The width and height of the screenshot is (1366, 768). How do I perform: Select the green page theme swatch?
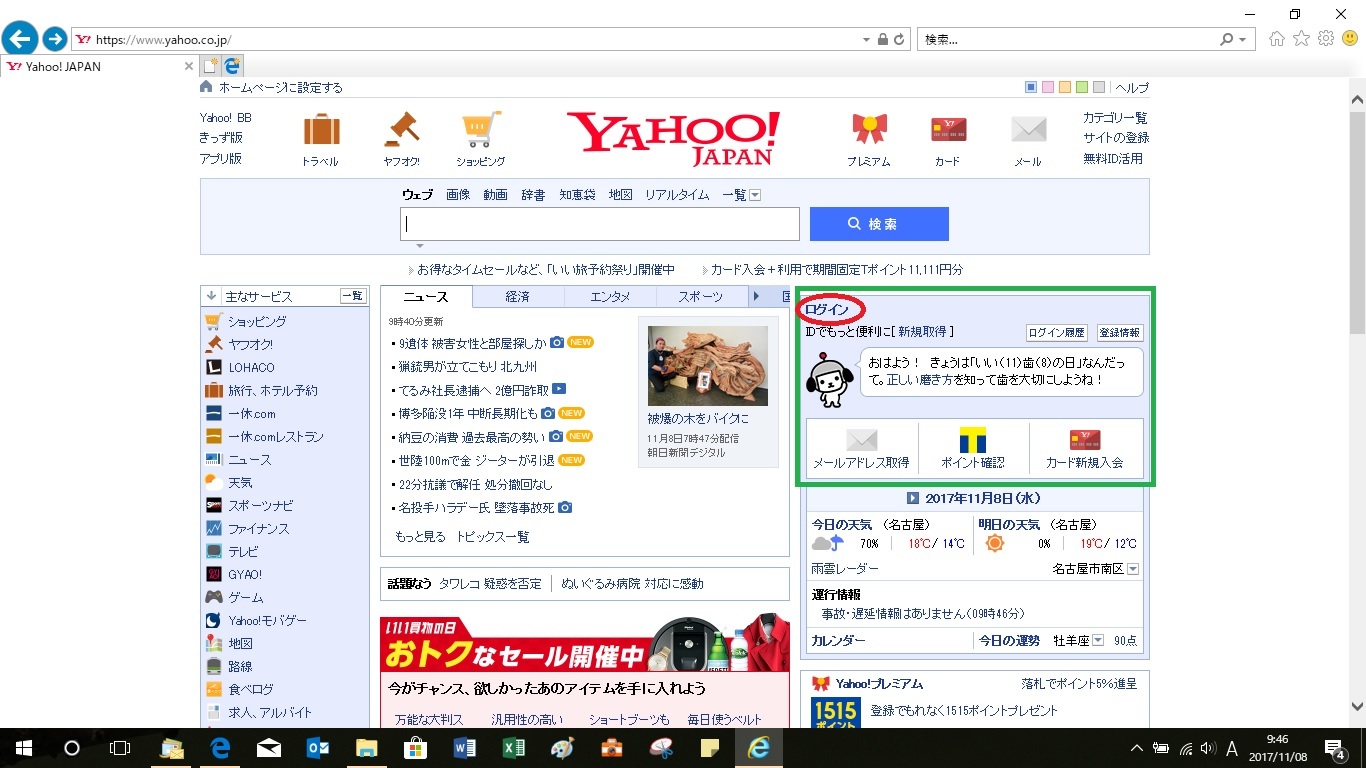pyautogui.click(x=1082, y=87)
